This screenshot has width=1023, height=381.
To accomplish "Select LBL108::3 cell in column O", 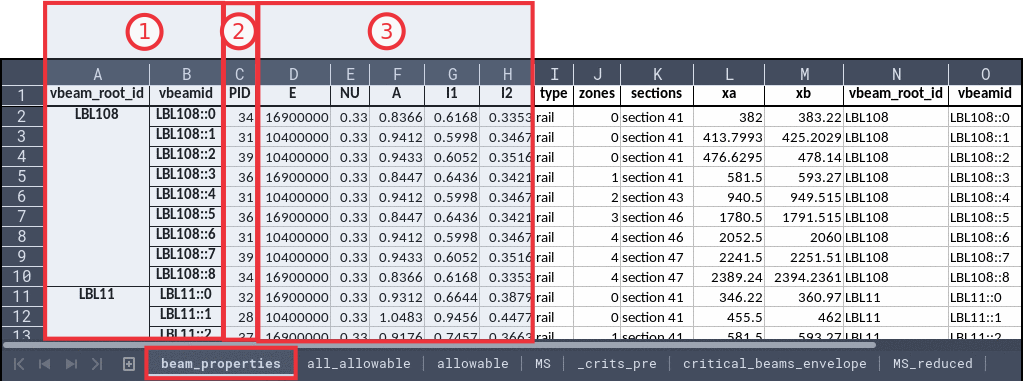I will [x=986, y=177].
